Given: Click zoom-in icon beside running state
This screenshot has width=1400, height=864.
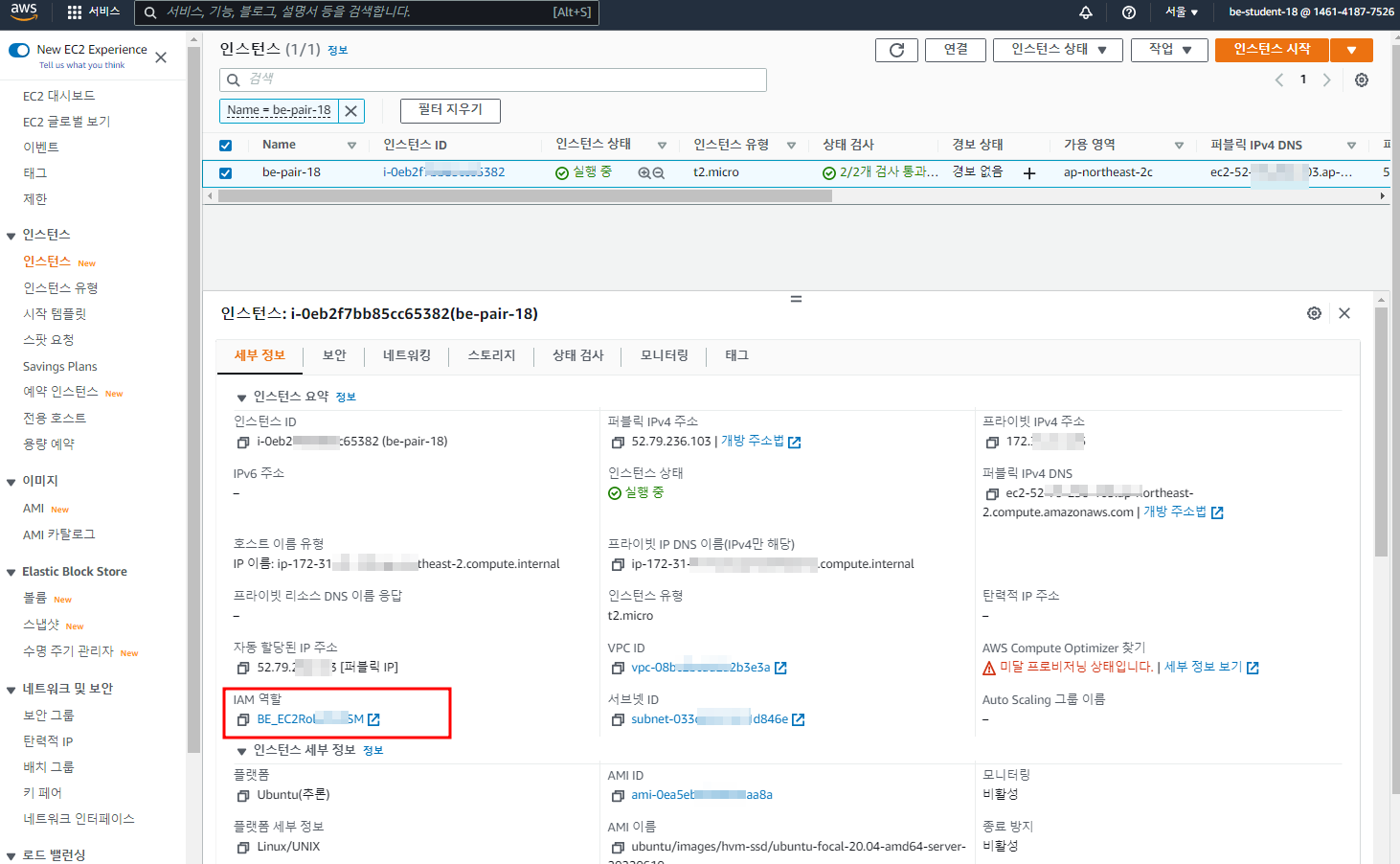Looking at the screenshot, I should [x=644, y=173].
